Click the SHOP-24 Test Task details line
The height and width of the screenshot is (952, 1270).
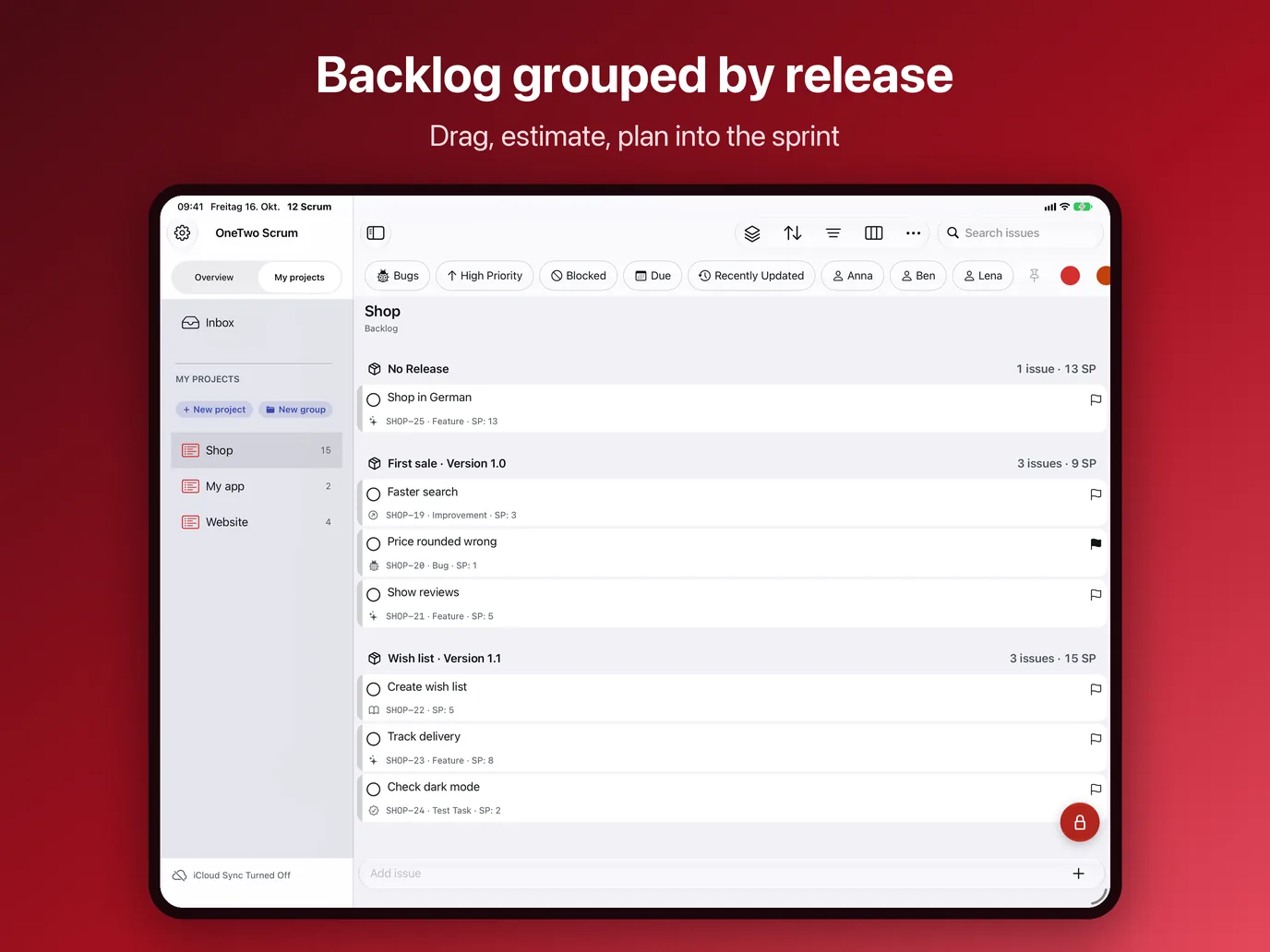(x=443, y=811)
